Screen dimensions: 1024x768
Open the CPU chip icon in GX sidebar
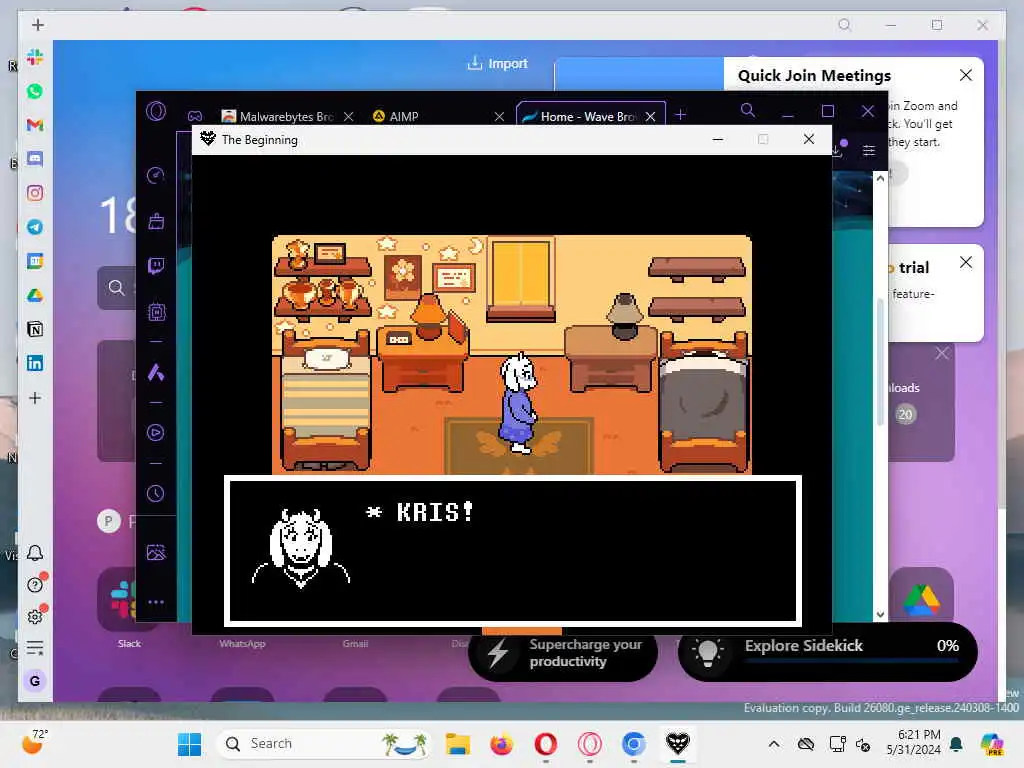(x=156, y=312)
